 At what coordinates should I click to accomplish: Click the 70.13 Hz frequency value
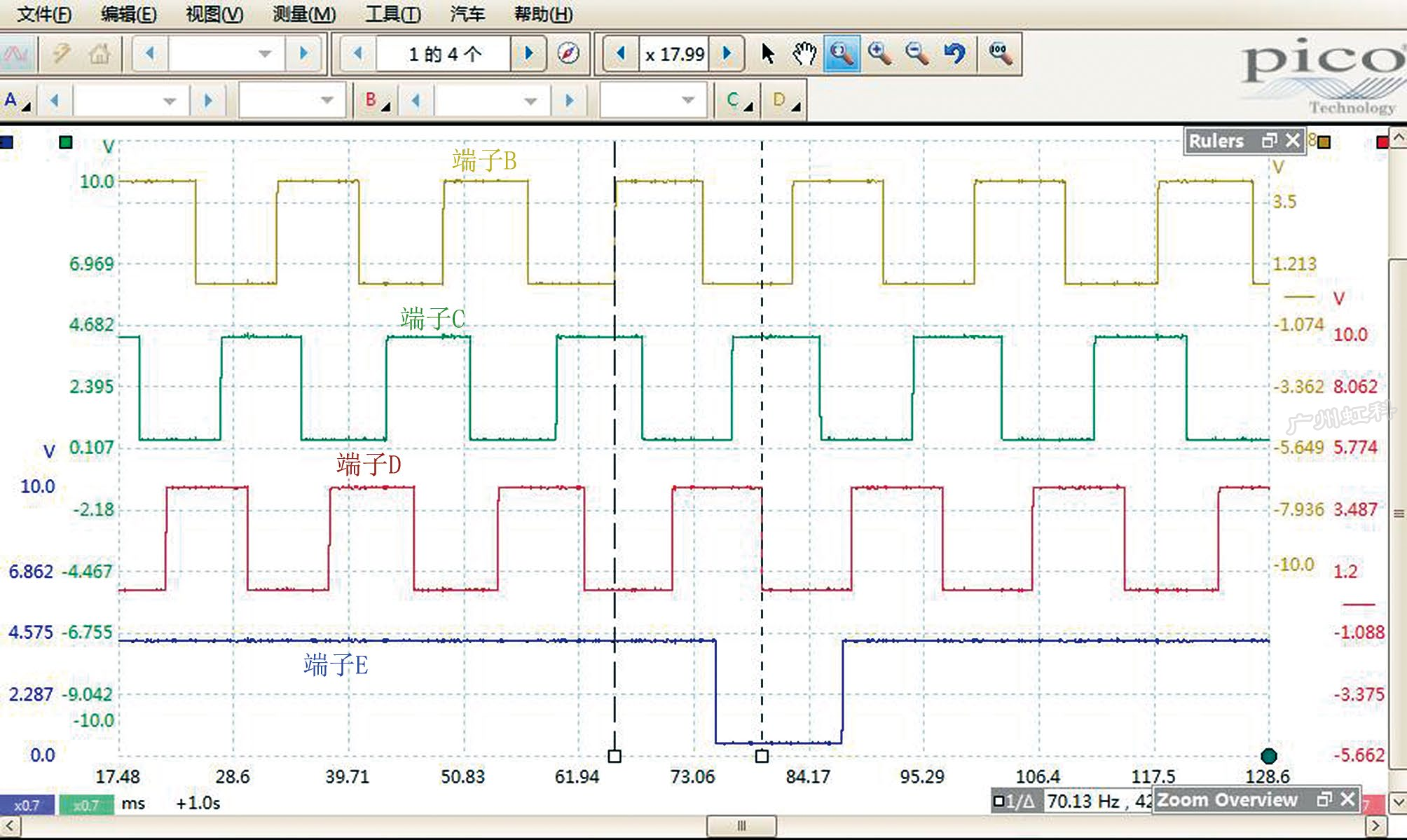point(1083,801)
